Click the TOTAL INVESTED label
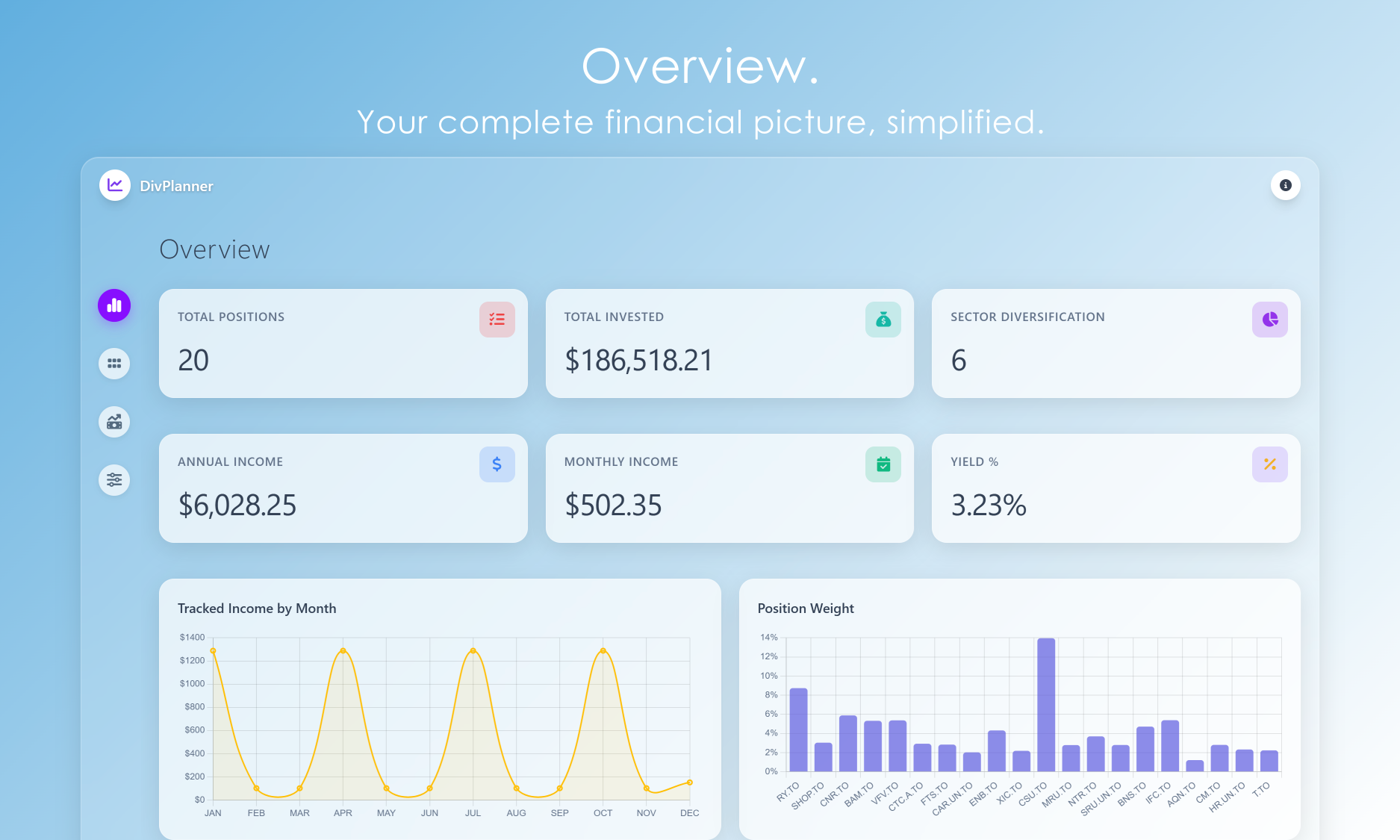 (614, 317)
